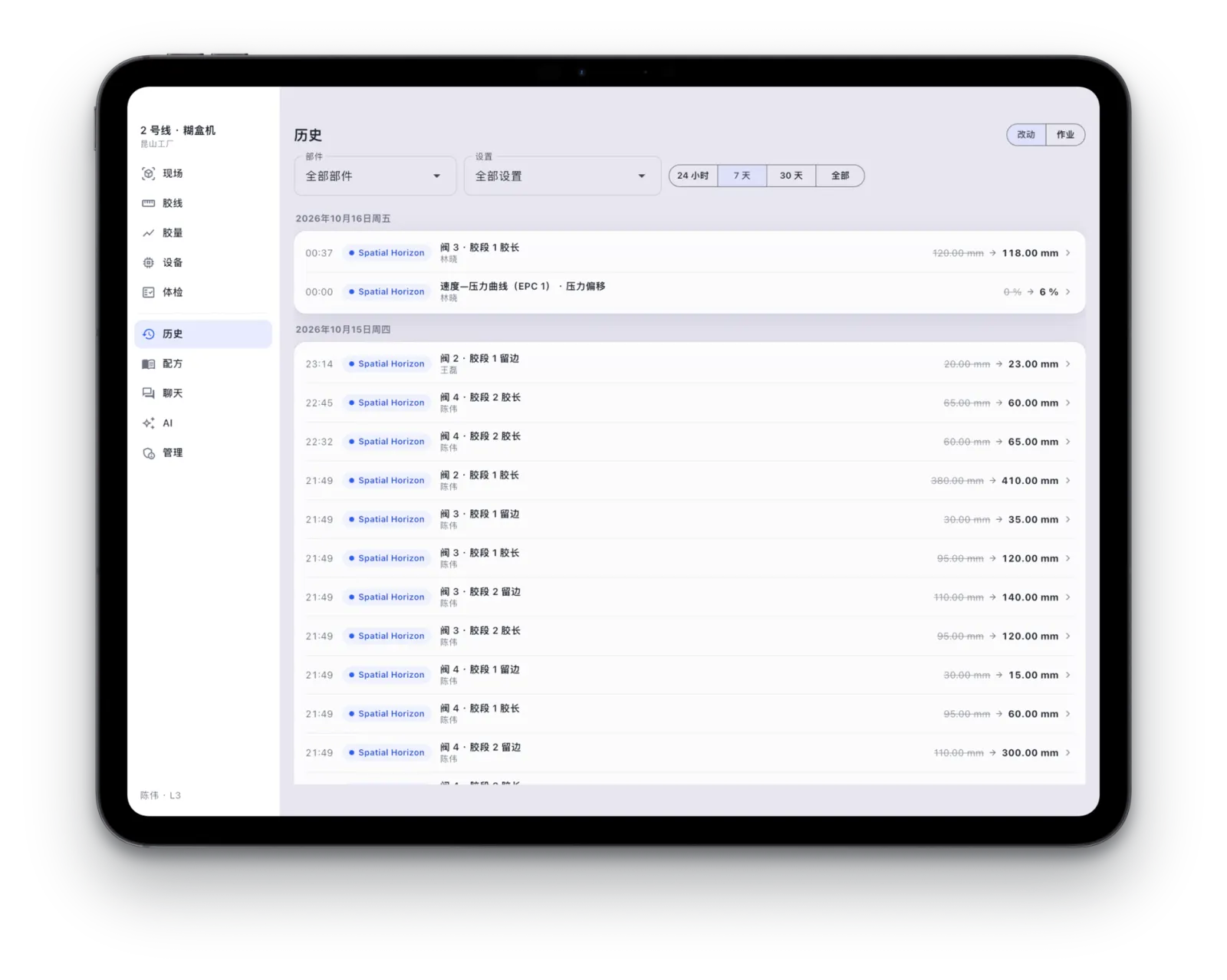The width and height of the screenshot is (1227, 980).
Task: Open the 管理 menu item
Action: point(203,453)
